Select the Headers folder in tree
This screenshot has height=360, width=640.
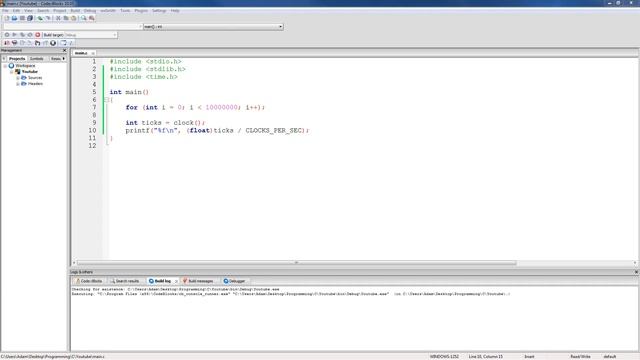pos(35,84)
